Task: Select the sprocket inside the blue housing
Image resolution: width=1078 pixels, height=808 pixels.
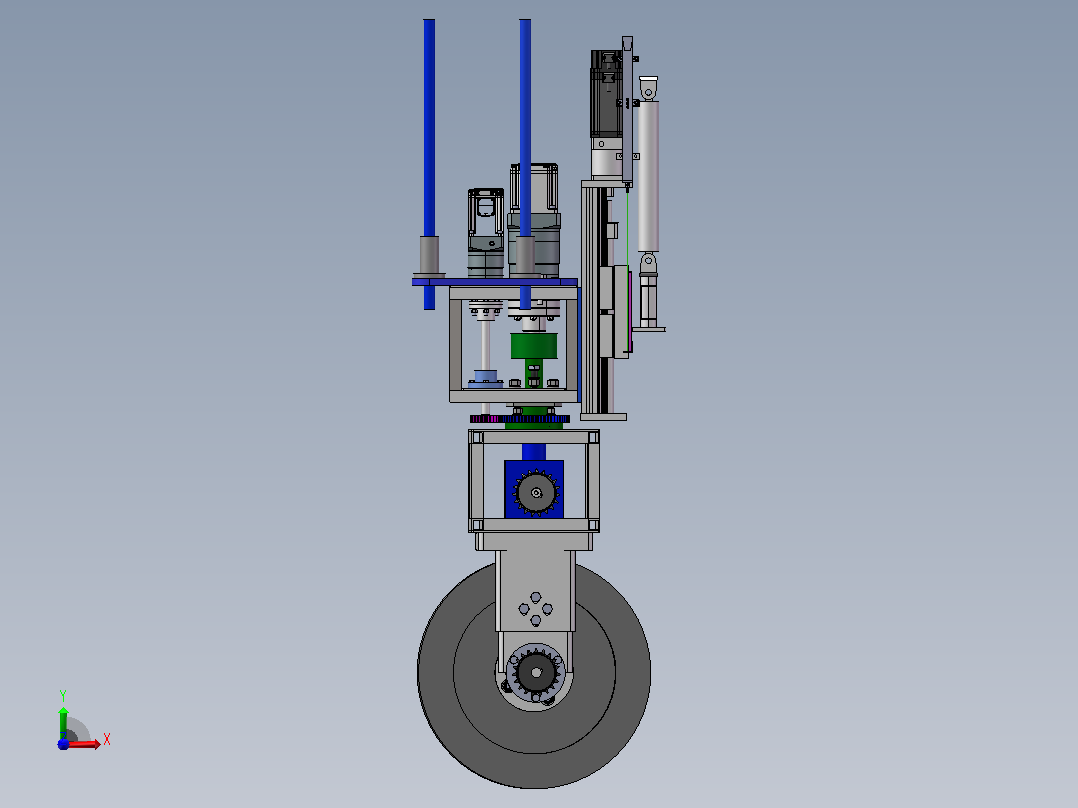Action: (x=536, y=492)
